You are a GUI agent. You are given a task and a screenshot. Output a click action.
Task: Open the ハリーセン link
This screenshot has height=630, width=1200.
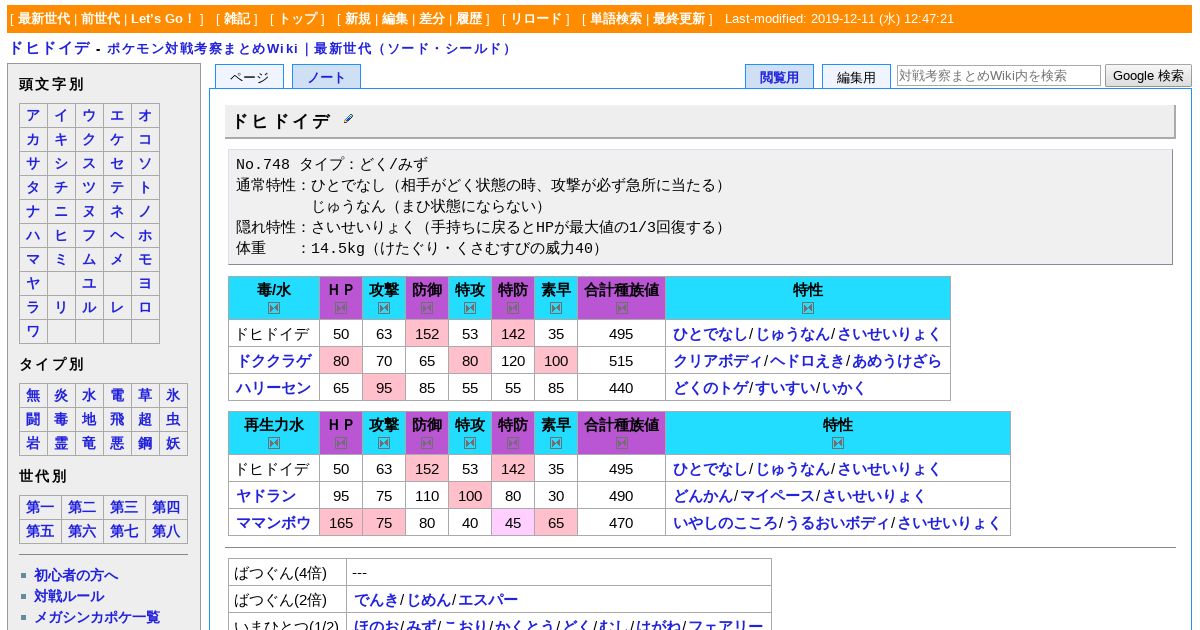click(274, 388)
